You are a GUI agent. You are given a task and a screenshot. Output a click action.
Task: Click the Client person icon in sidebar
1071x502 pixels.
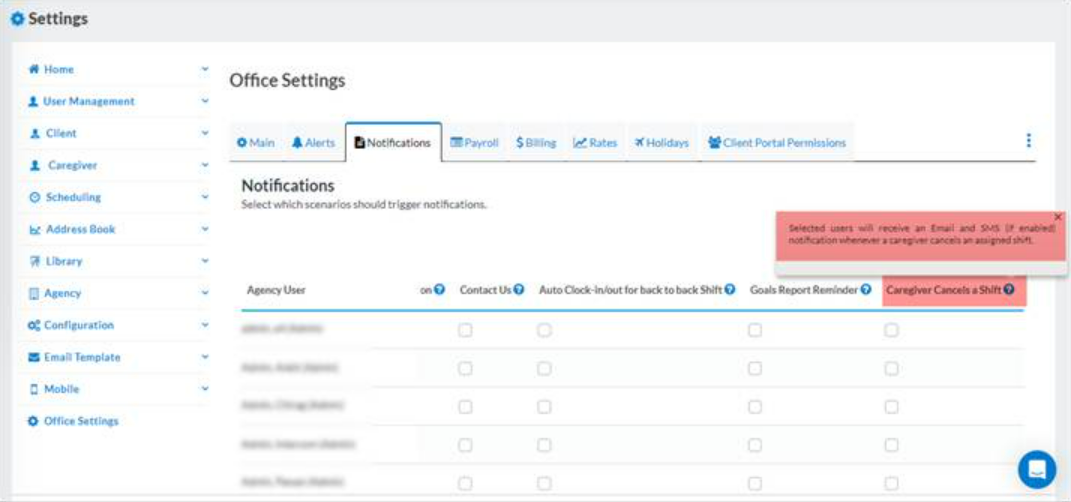click(35, 134)
